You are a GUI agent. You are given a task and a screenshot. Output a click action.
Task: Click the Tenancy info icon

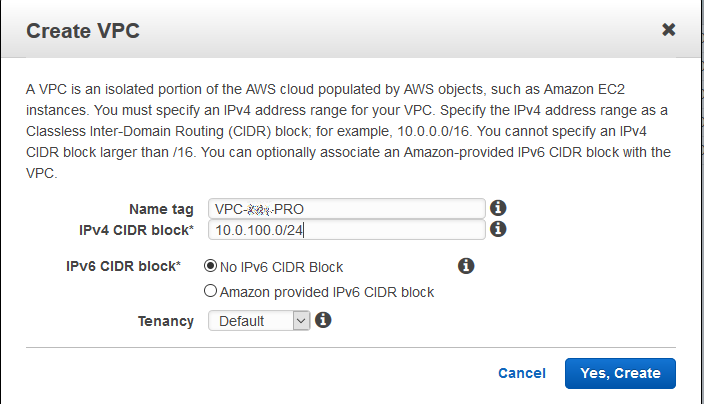[323, 320]
